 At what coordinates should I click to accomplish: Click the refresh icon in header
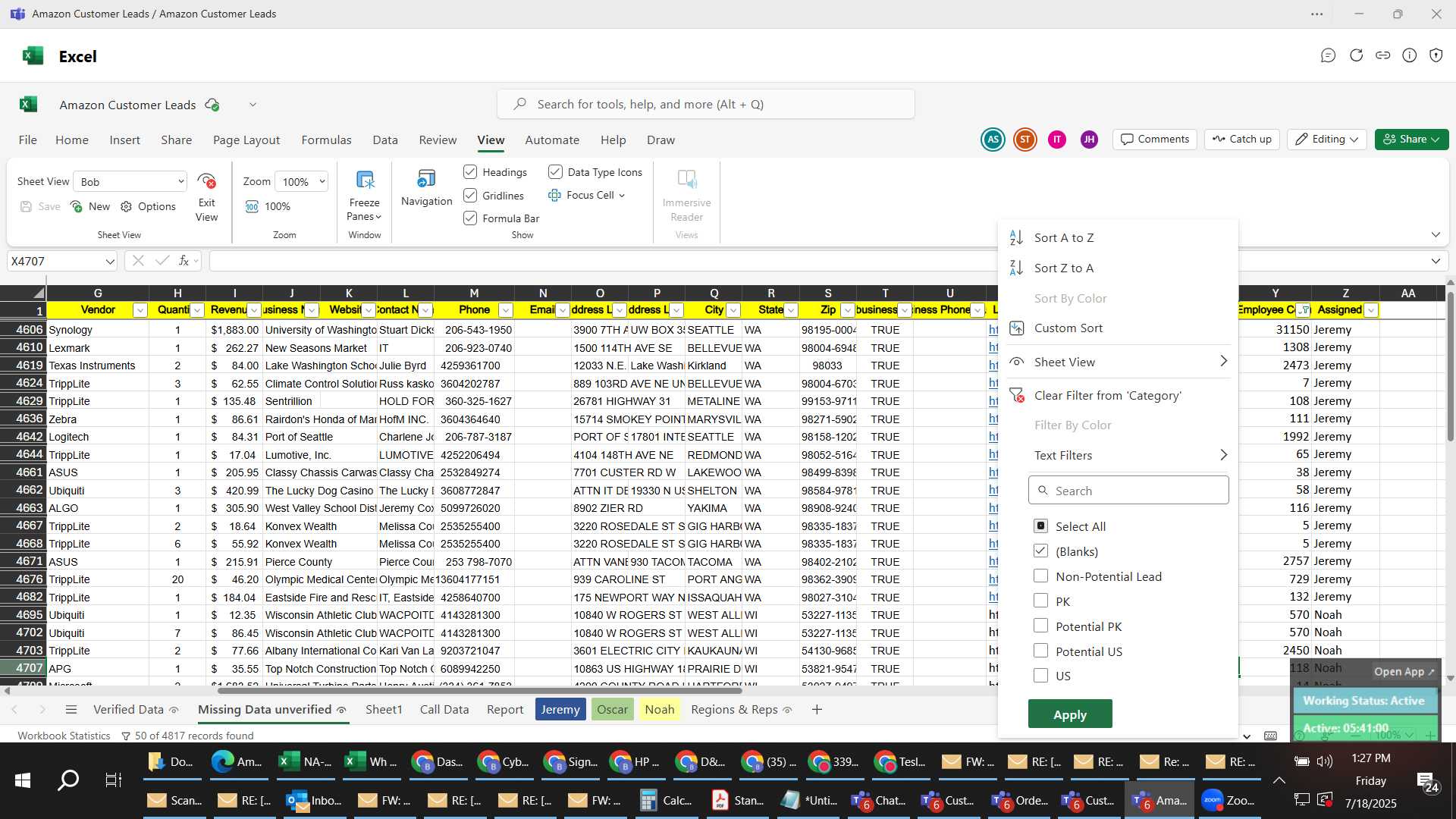click(1356, 55)
